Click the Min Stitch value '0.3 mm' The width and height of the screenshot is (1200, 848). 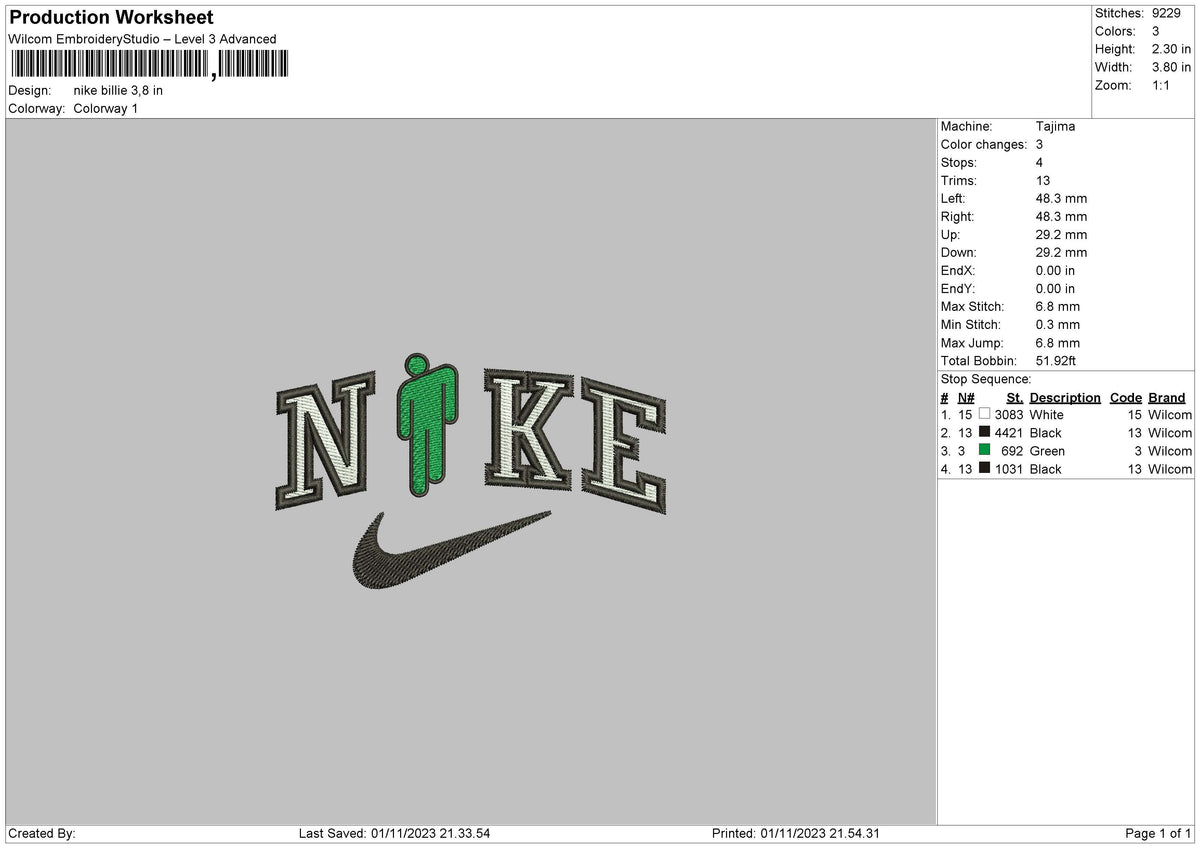click(1058, 324)
